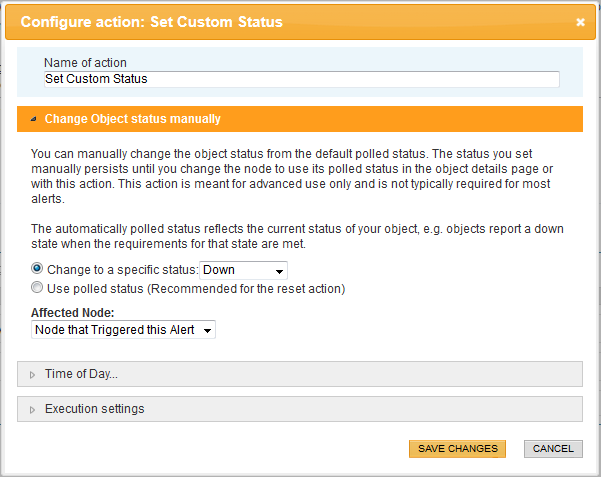Select the 'Change to a specific status' radio button
601x478 pixels.
pos(38,269)
